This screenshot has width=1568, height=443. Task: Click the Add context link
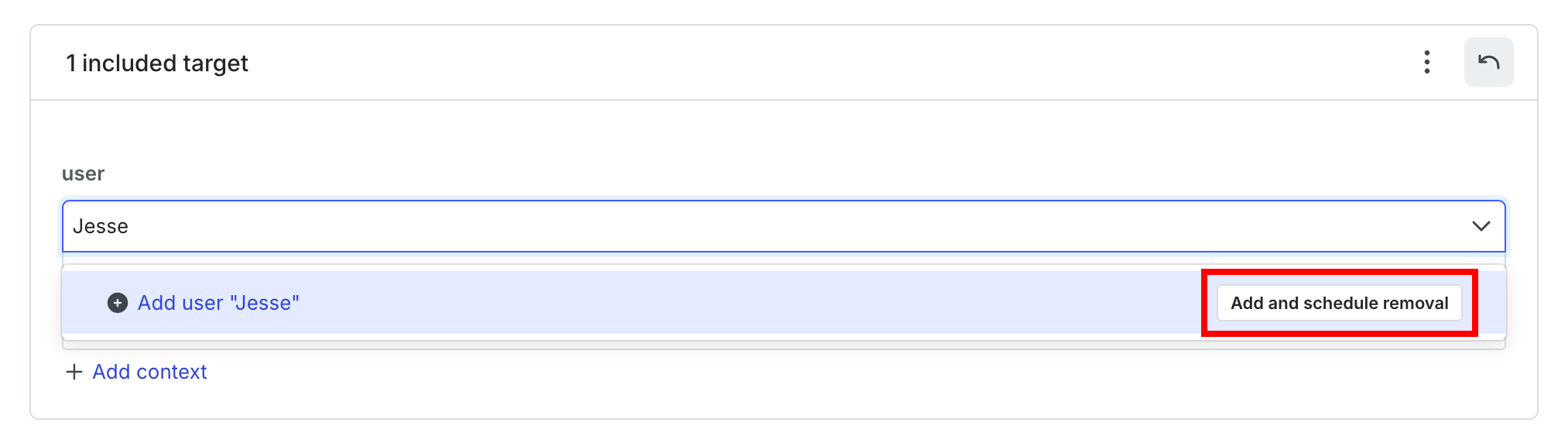pos(149,372)
